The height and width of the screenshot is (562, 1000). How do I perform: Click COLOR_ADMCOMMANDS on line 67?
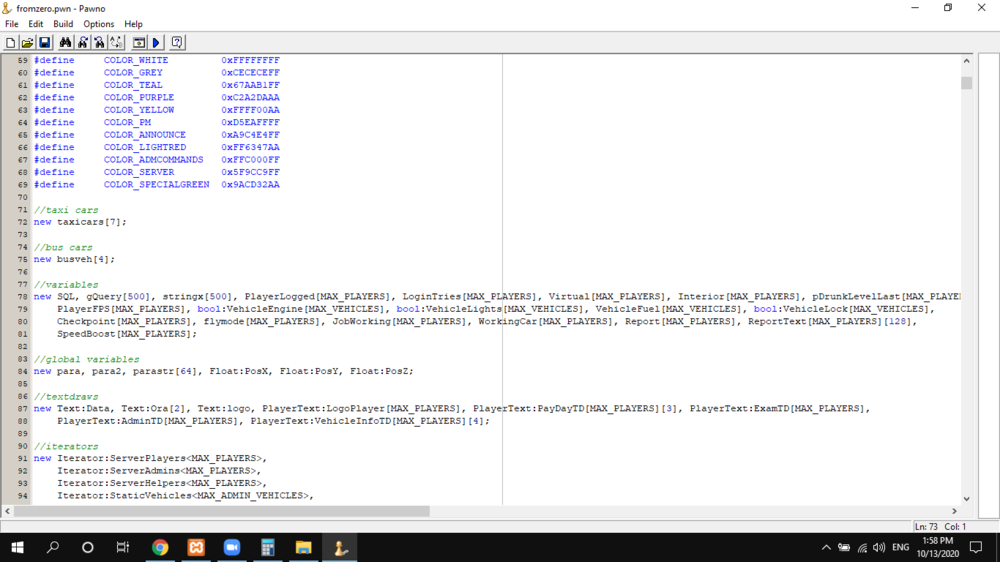154,159
